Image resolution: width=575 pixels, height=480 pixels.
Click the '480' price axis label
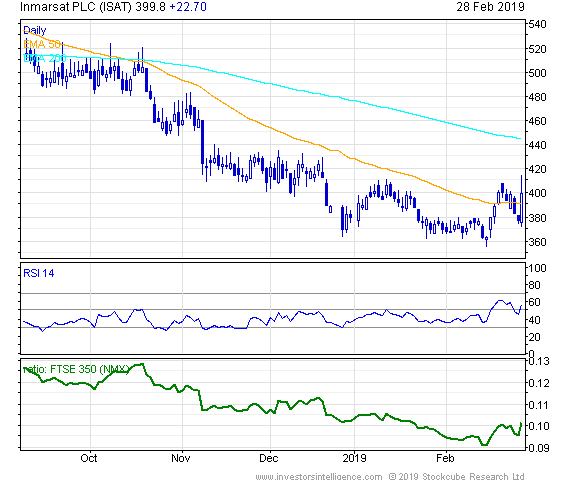pyautogui.click(x=538, y=97)
